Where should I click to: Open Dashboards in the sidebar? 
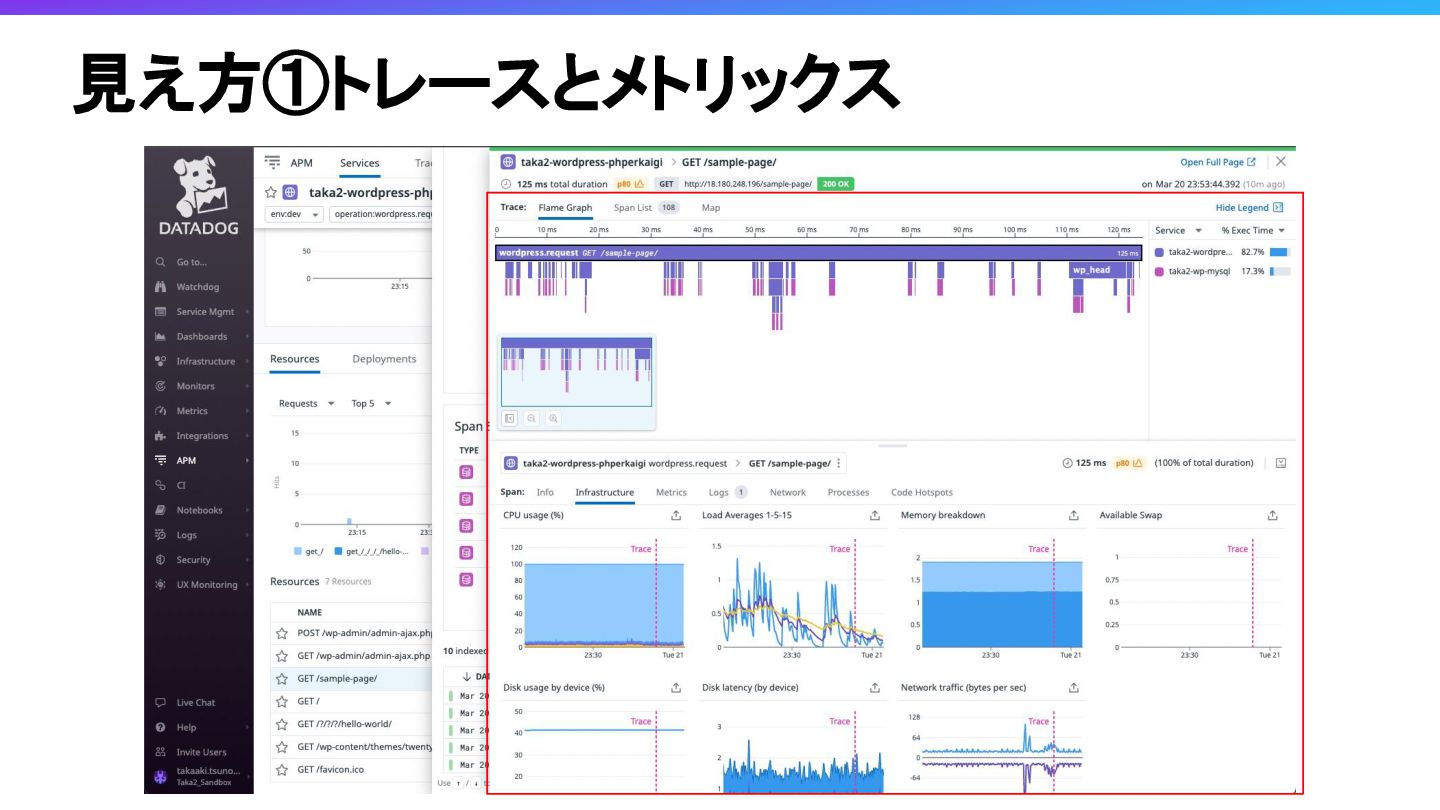[x=201, y=337]
